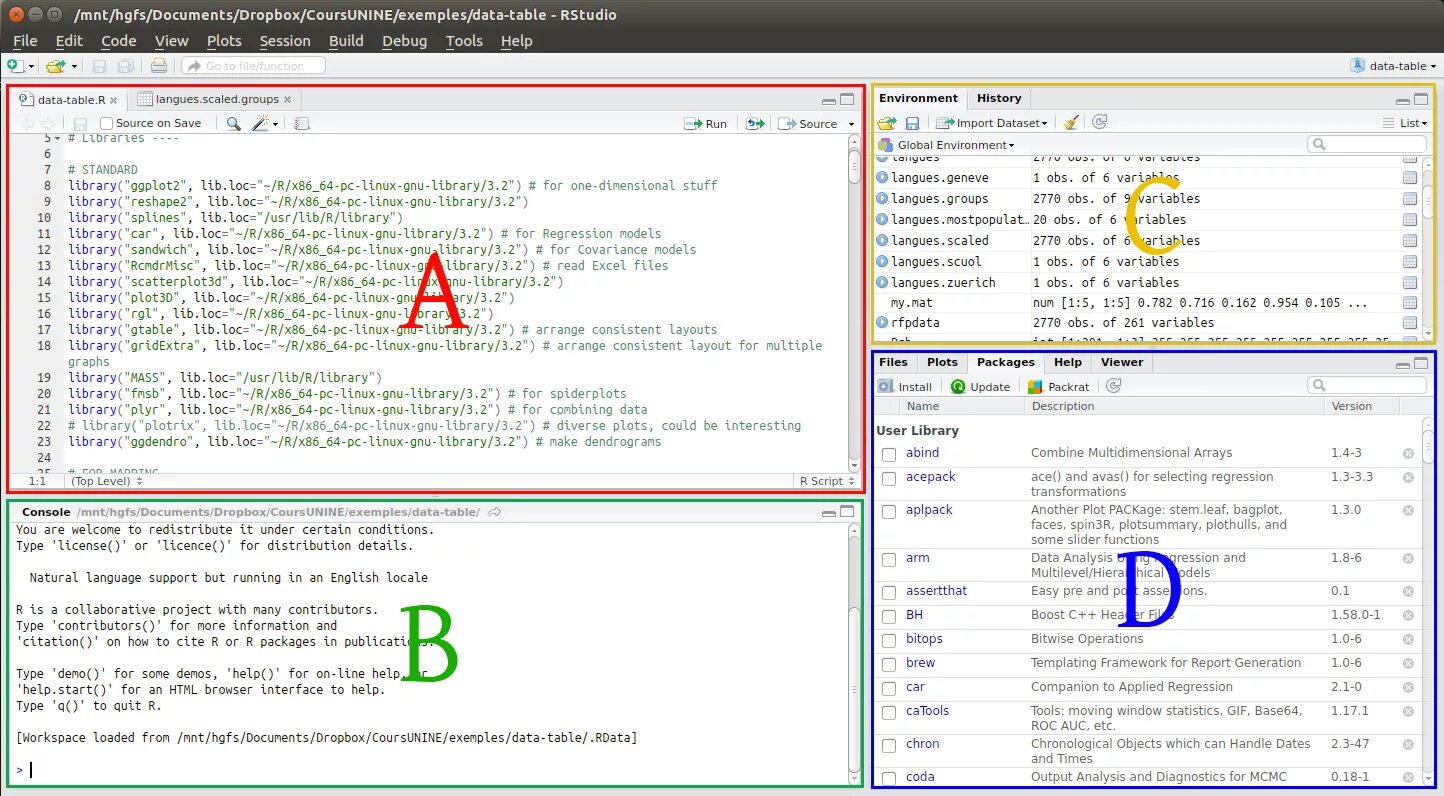Screen dimensions: 1444x796
Task: Enable the car package checkbox
Action: (889, 688)
